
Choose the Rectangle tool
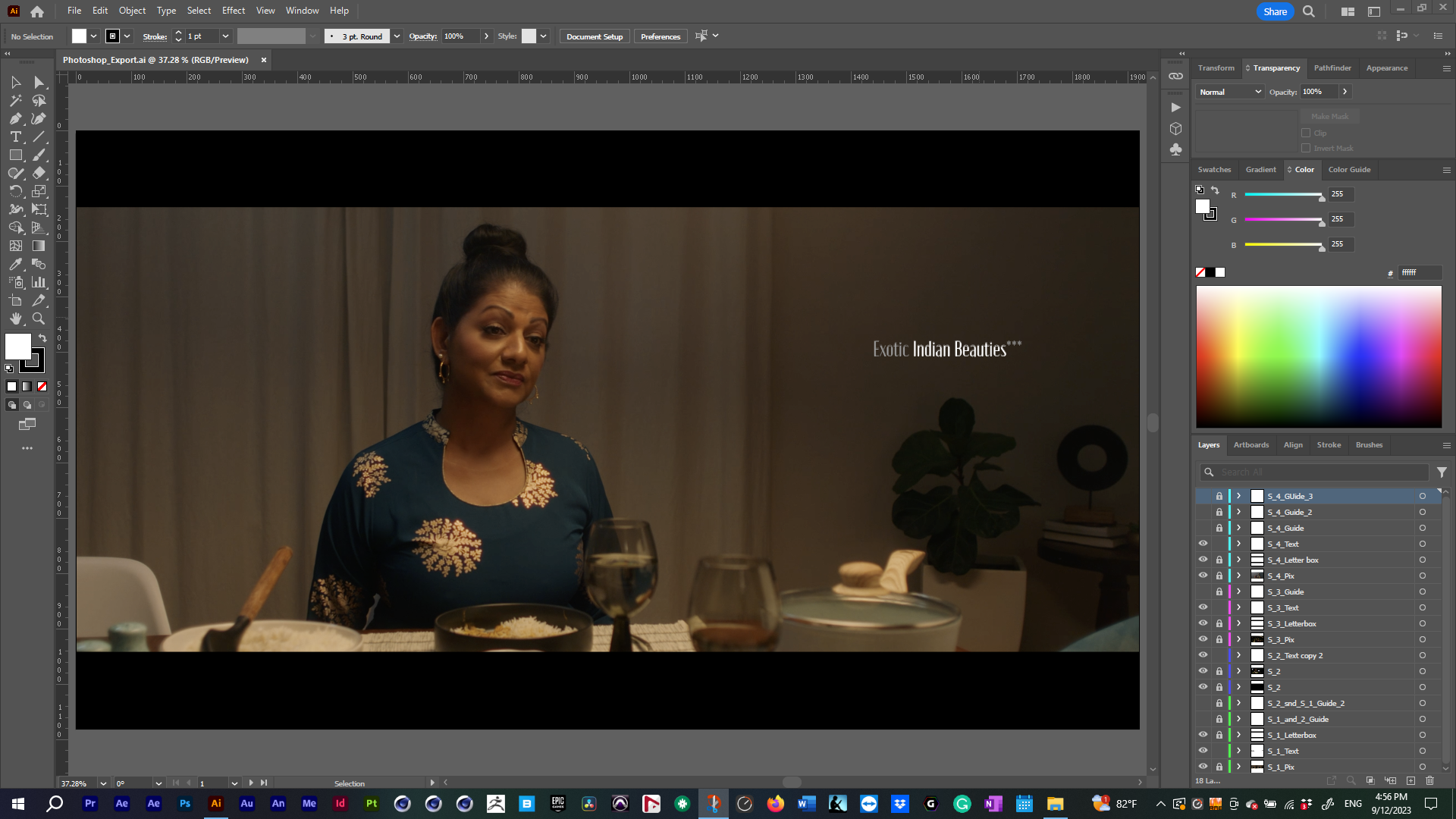pyautogui.click(x=15, y=155)
